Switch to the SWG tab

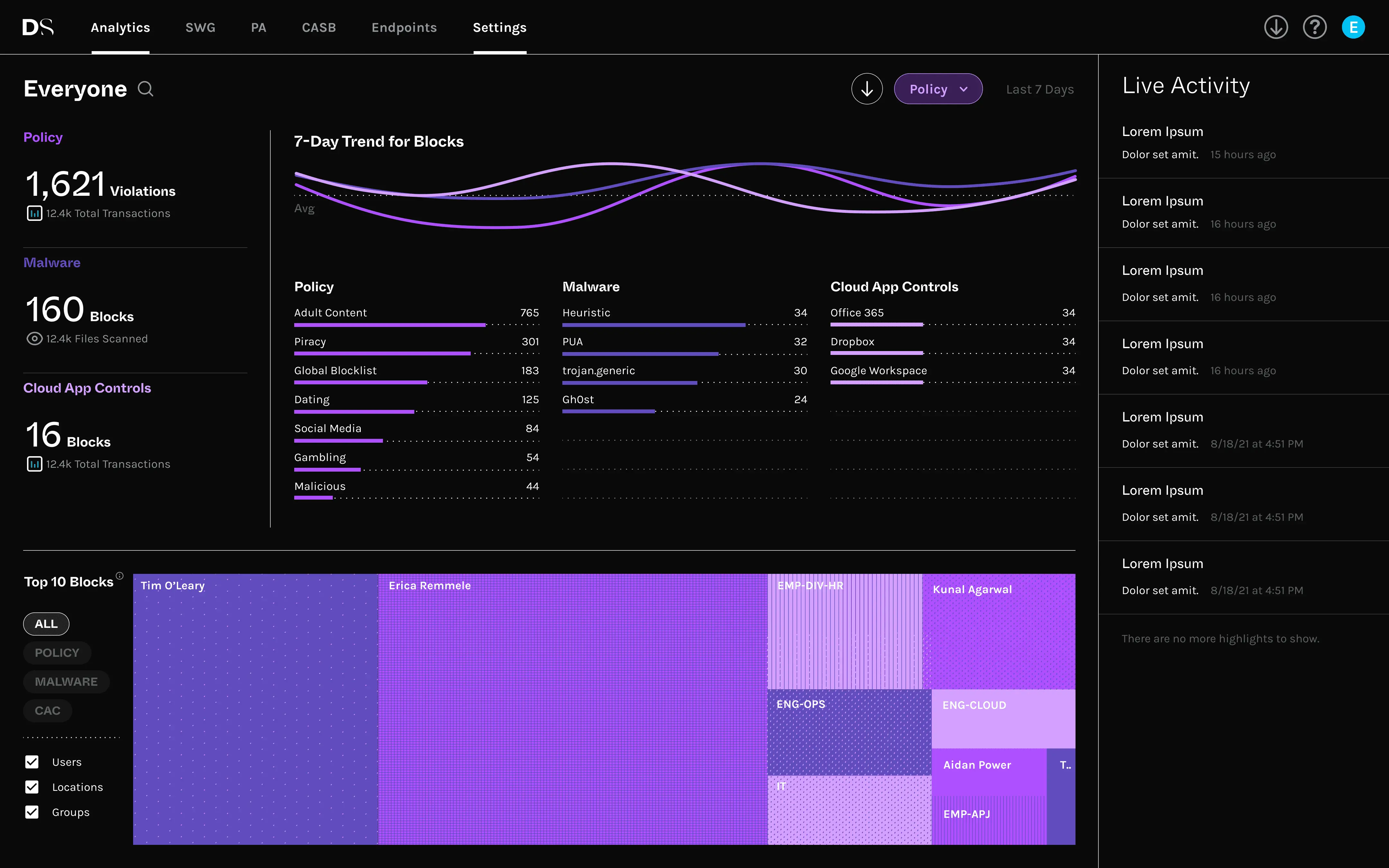point(200,28)
